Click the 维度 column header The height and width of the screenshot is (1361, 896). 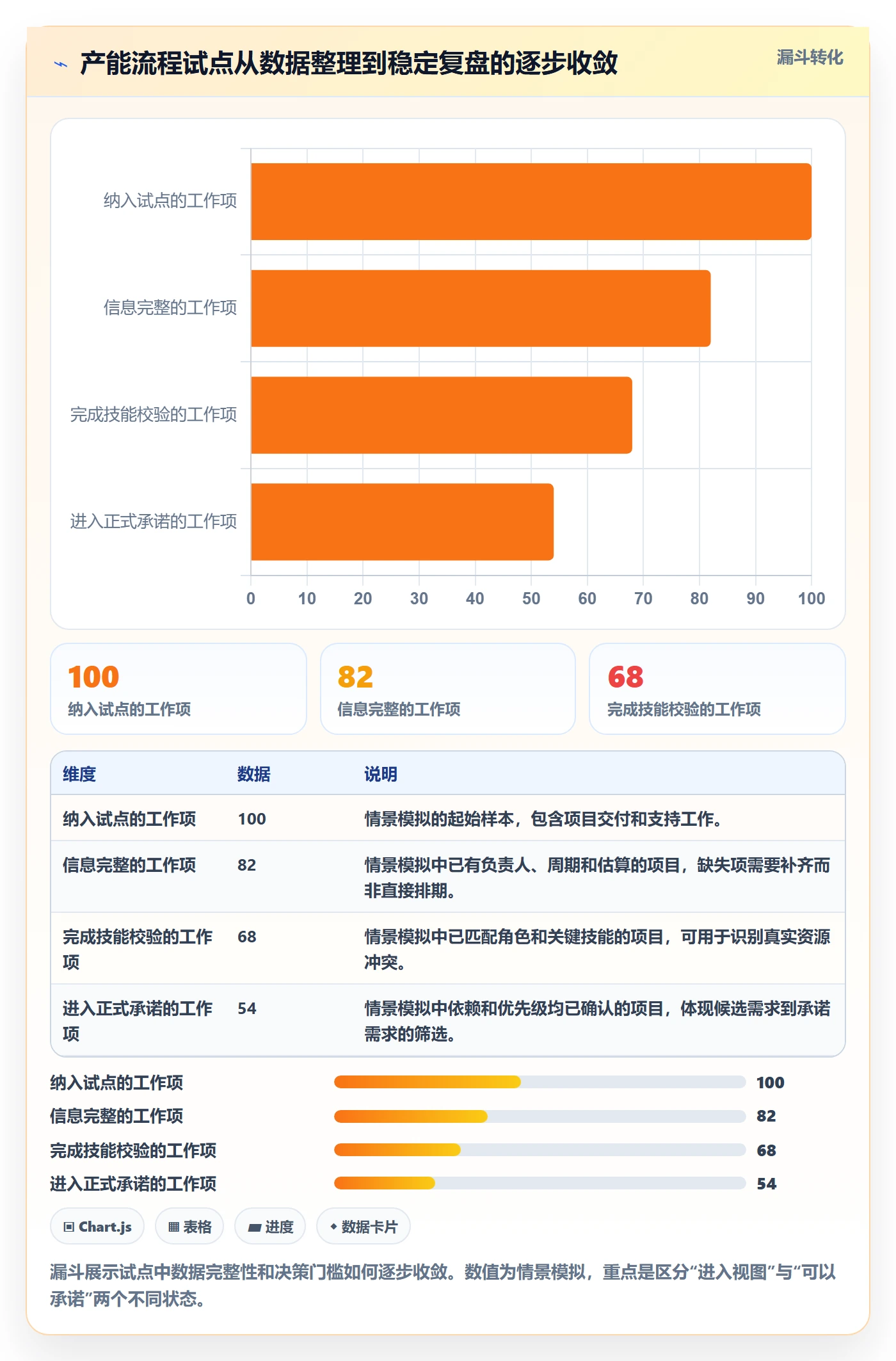79,774
